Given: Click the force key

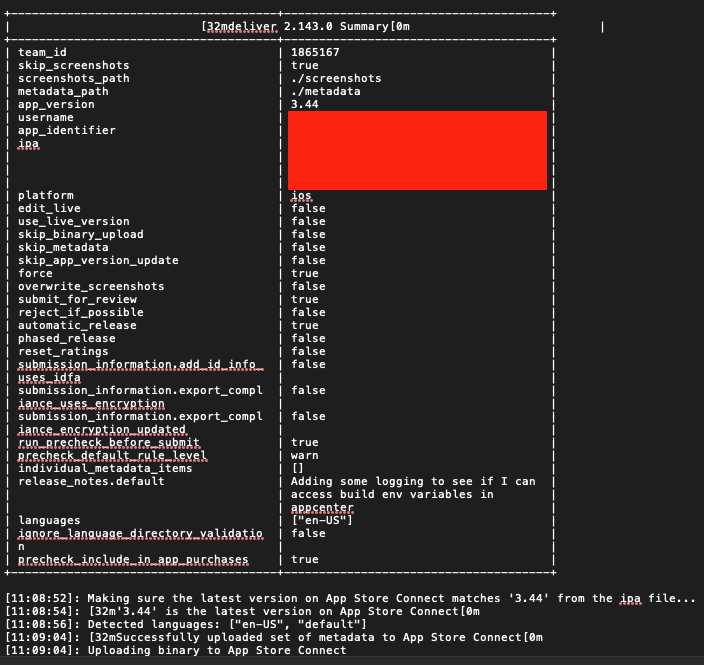Looking at the screenshot, I should (35, 274).
